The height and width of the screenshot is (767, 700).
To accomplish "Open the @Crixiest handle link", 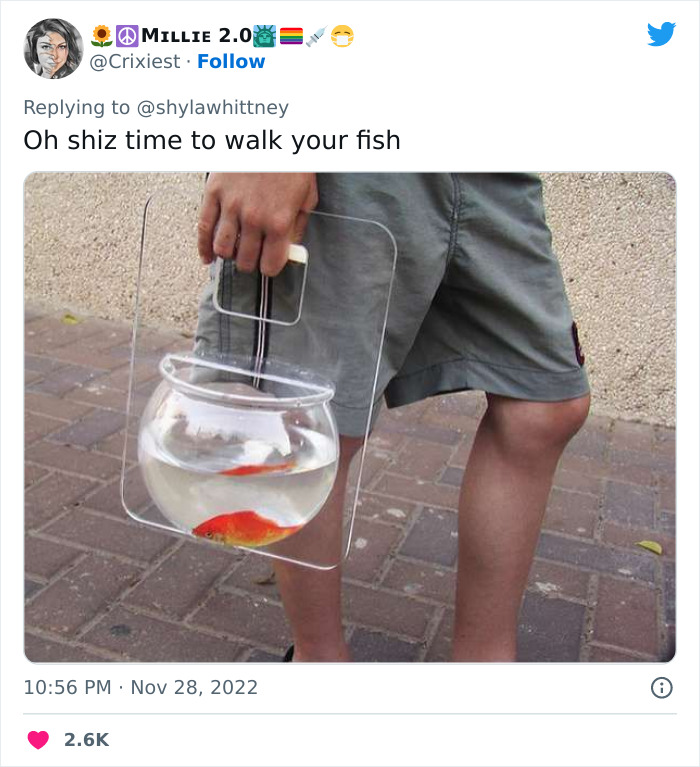I will point(136,62).
